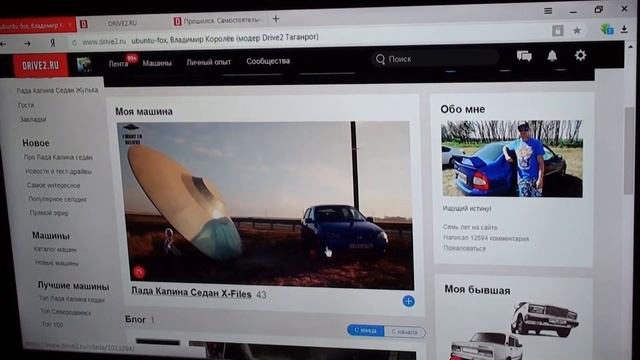This screenshot has width=640, height=360.
Task: Open the Закладки sidebar link
Action: (x=33, y=119)
